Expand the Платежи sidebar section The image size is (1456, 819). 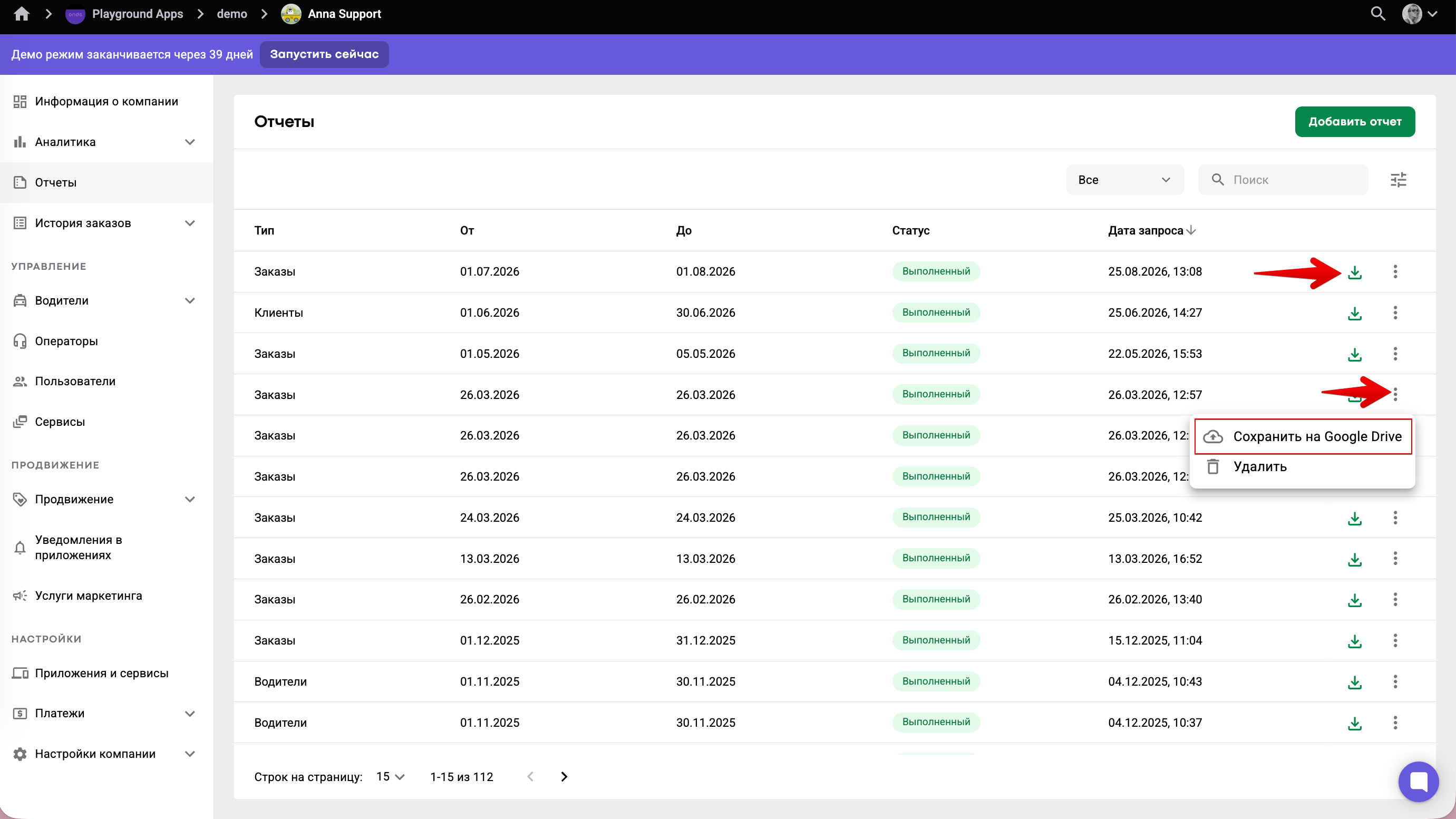(x=190, y=713)
